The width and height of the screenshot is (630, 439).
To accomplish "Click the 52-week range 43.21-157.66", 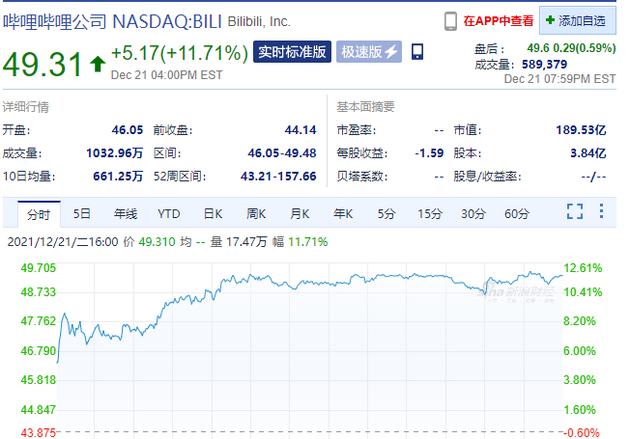I will point(278,176).
